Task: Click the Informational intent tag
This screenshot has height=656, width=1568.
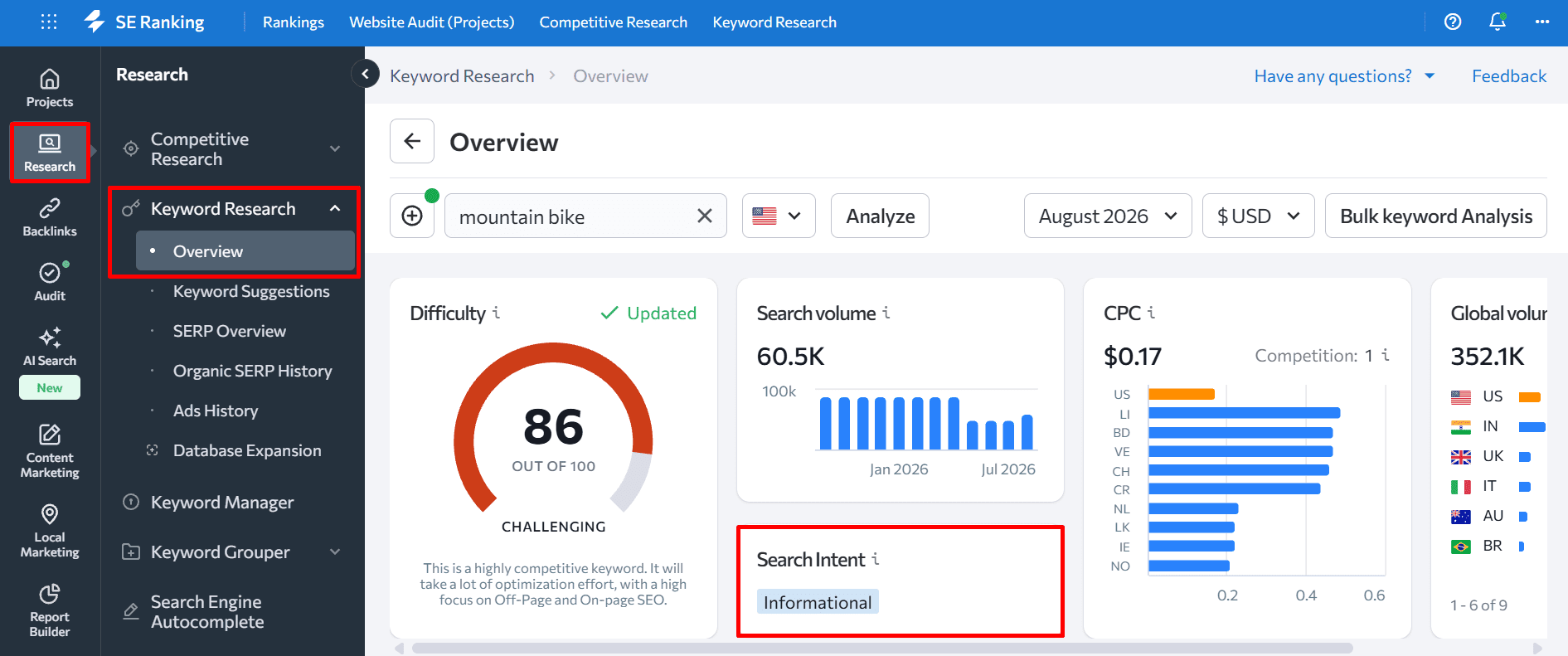Action: click(818, 602)
